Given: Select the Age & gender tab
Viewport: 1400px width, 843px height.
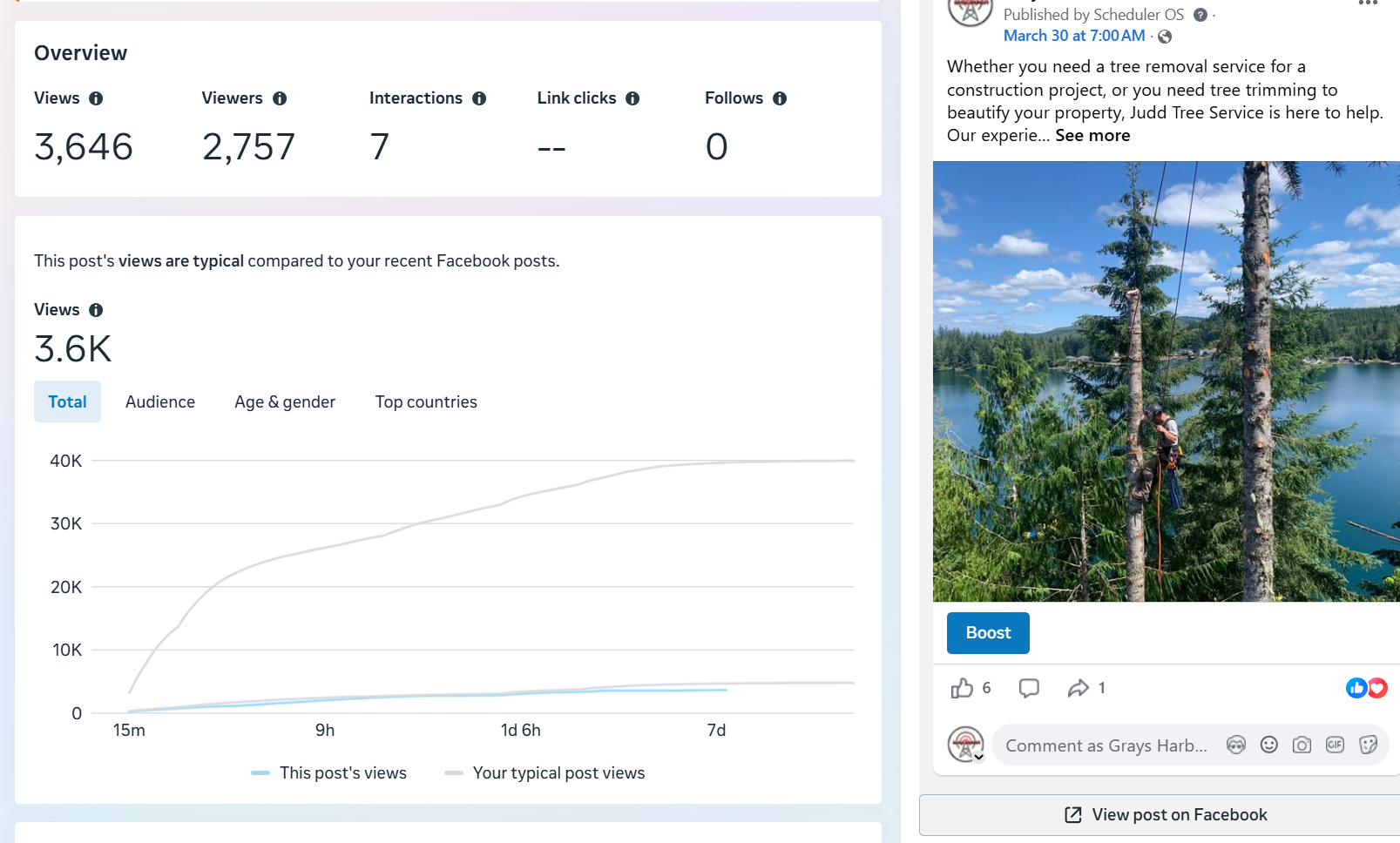Looking at the screenshot, I should click(285, 401).
